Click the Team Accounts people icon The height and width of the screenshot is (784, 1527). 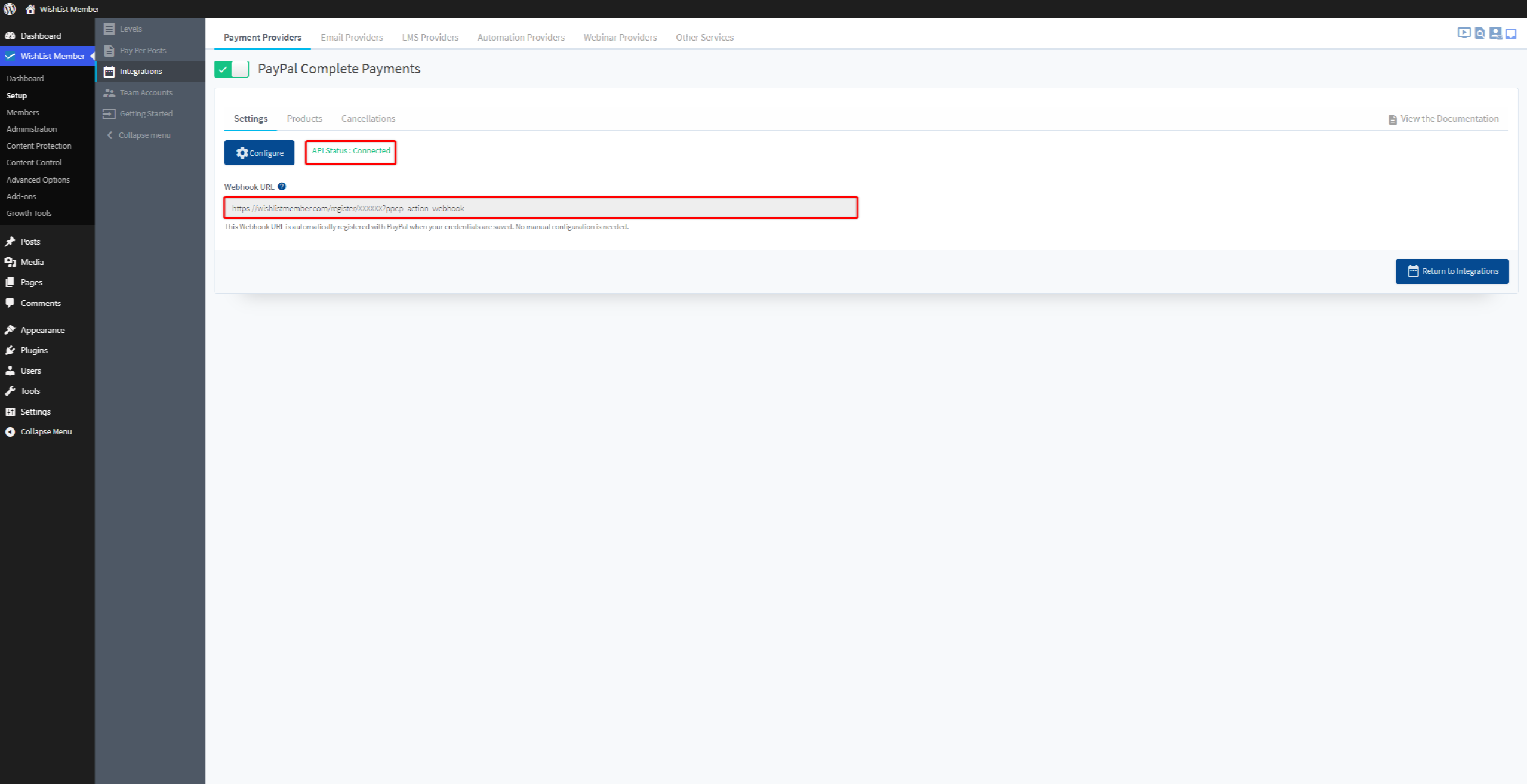(x=109, y=92)
